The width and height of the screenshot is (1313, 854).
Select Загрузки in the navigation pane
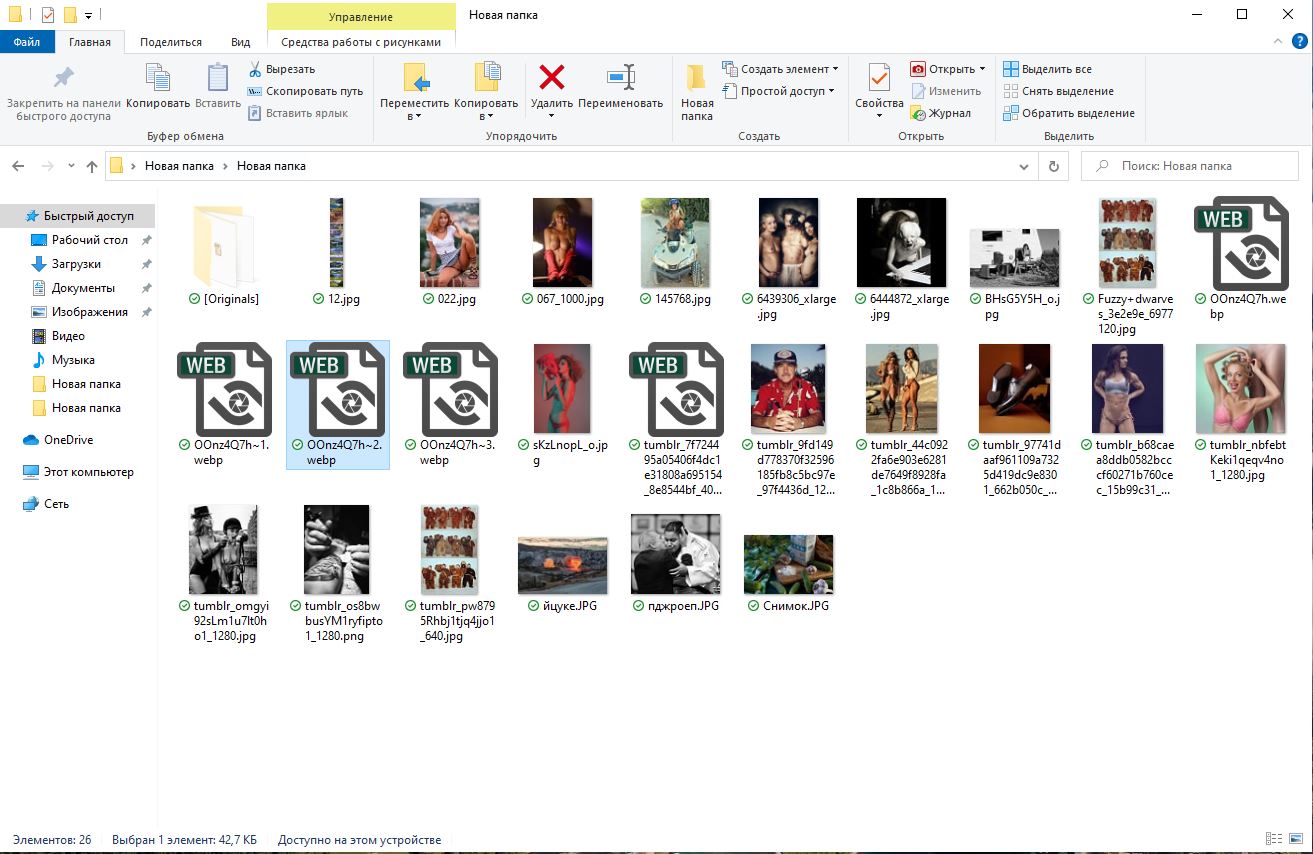coord(76,264)
